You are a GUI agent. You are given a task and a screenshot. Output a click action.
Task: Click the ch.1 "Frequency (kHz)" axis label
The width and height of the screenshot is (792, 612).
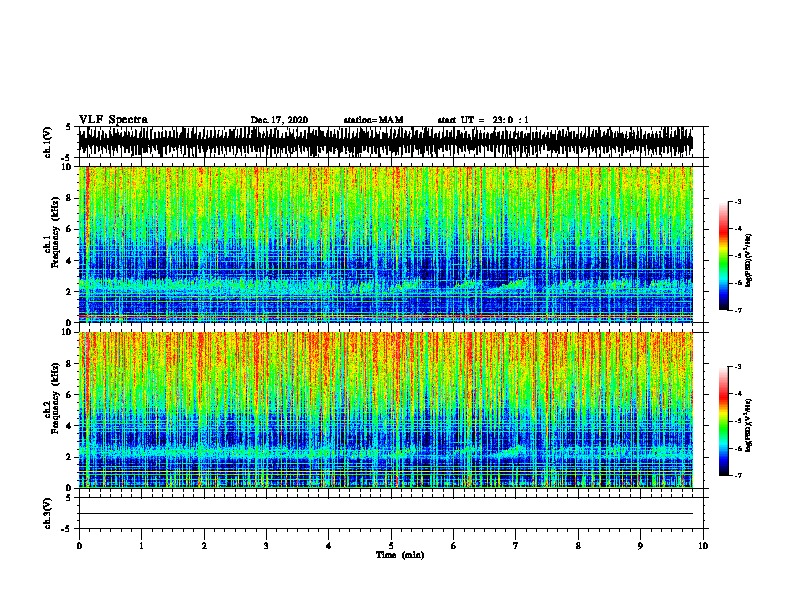pos(55,233)
